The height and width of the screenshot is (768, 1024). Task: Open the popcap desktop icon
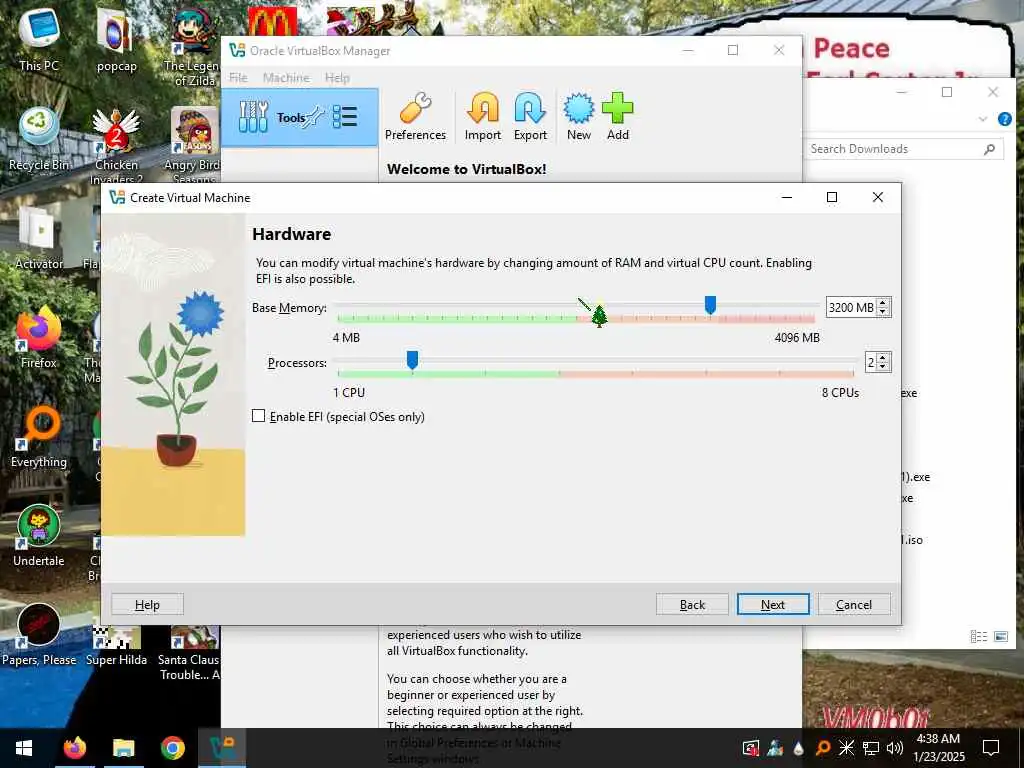pyautogui.click(x=116, y=39)
